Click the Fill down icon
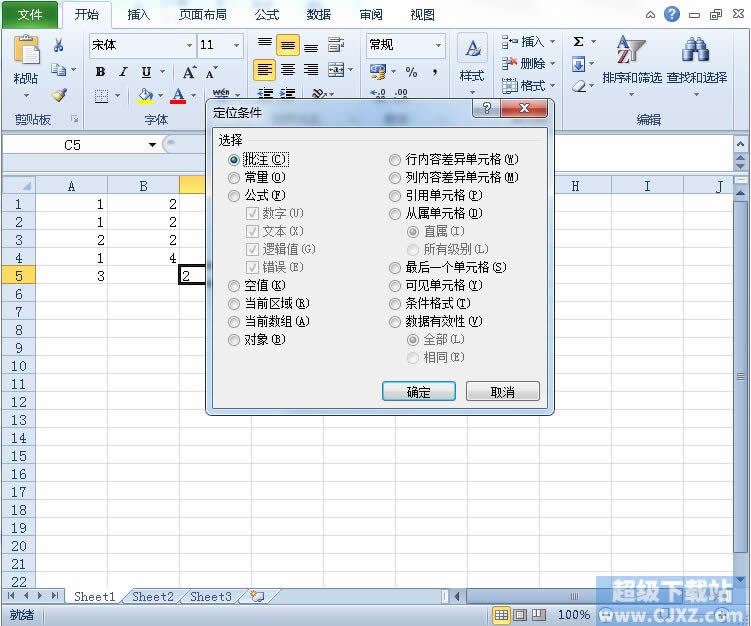This screenshot has height=626, width=751. (x=579, y=64)
